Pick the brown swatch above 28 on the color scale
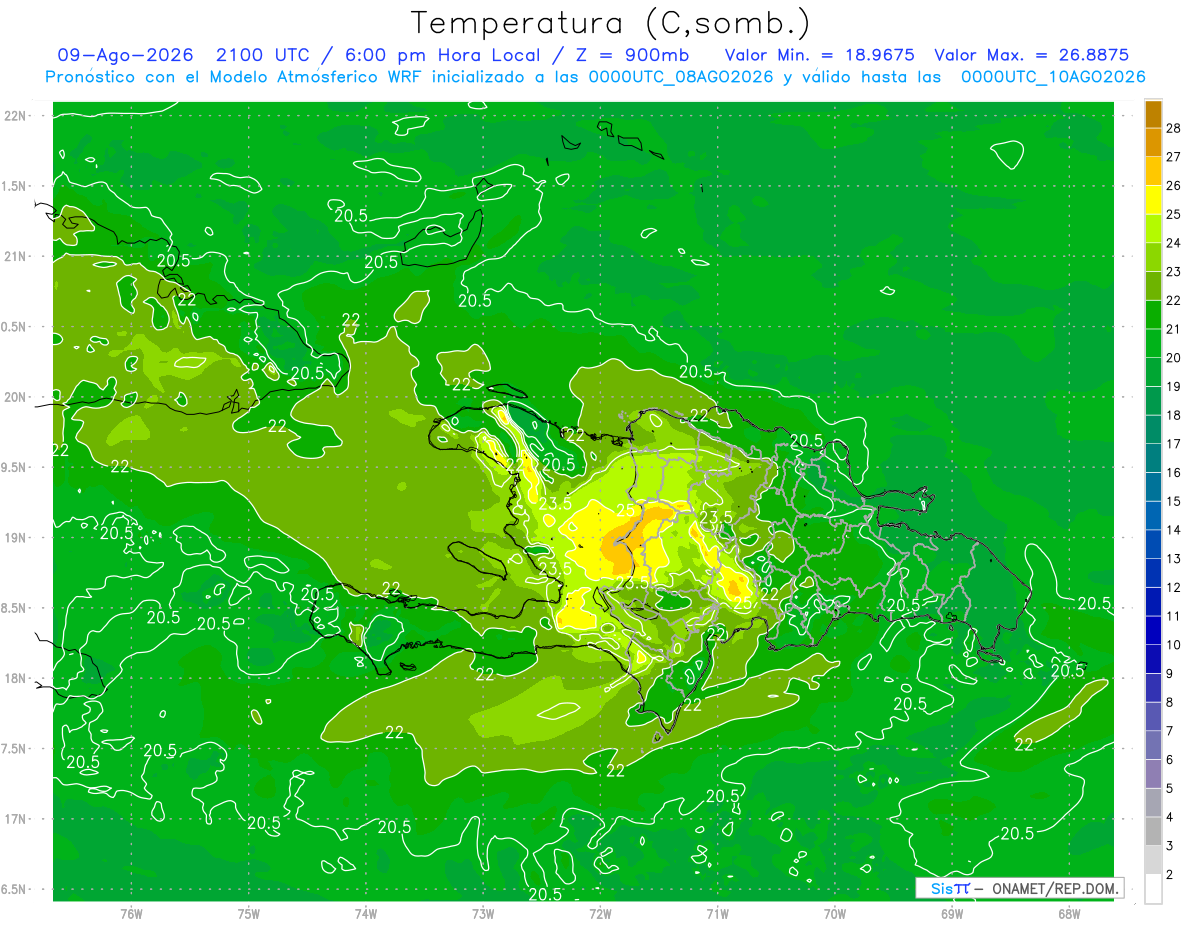 coord(1153,115)
